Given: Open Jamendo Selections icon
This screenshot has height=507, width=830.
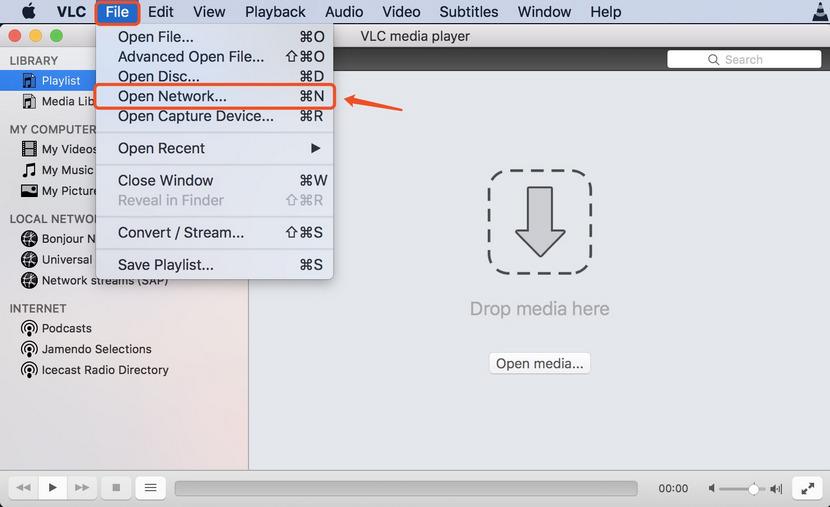Looking at the screenshot, I should [x=29, y=349].
